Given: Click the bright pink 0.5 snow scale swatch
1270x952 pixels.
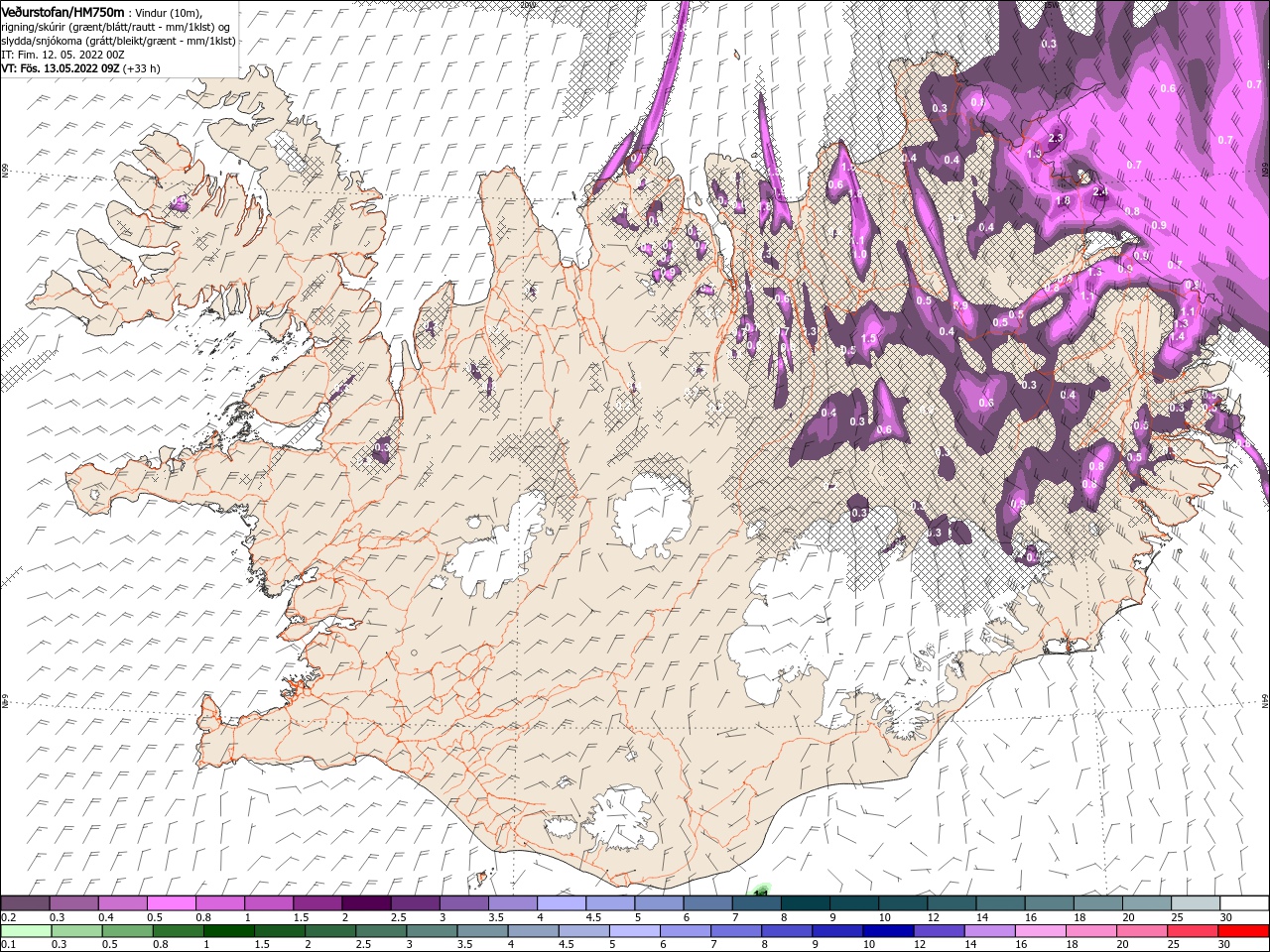Looking at the screenshot, I should 171,903.
